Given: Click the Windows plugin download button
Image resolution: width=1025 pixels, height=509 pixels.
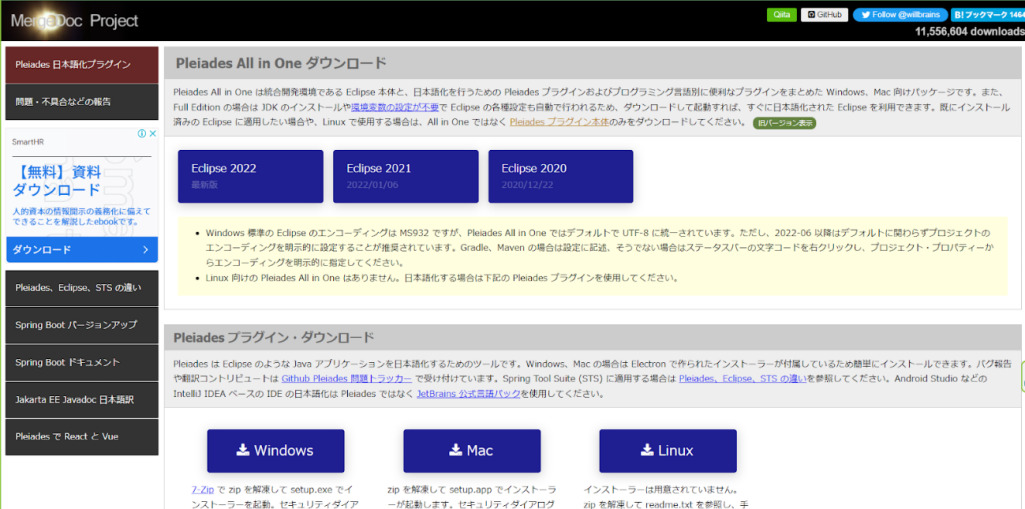Looking at the screenshot, I should pos(276,451).
